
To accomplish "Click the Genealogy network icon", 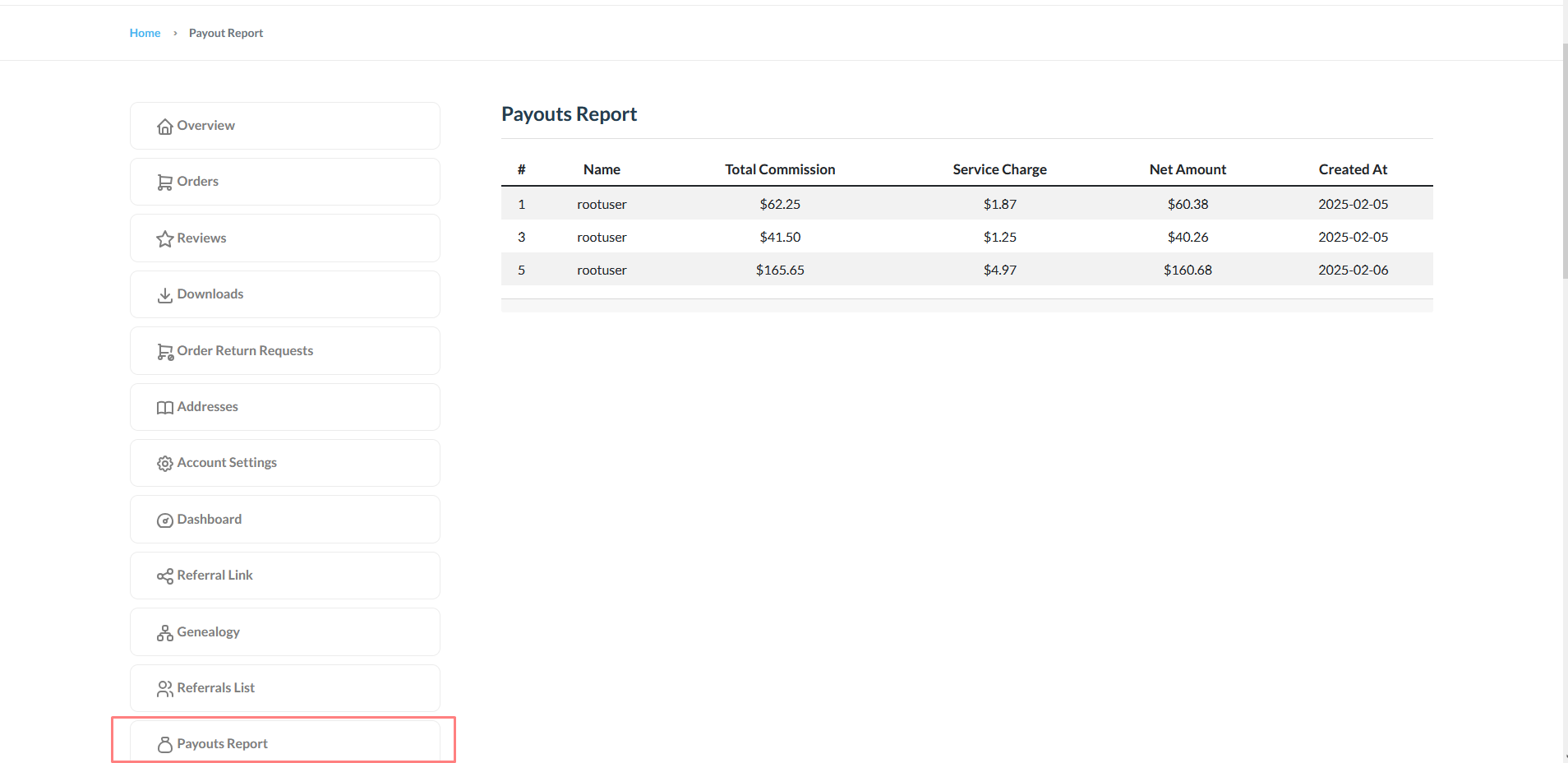I will coord(164,632).
